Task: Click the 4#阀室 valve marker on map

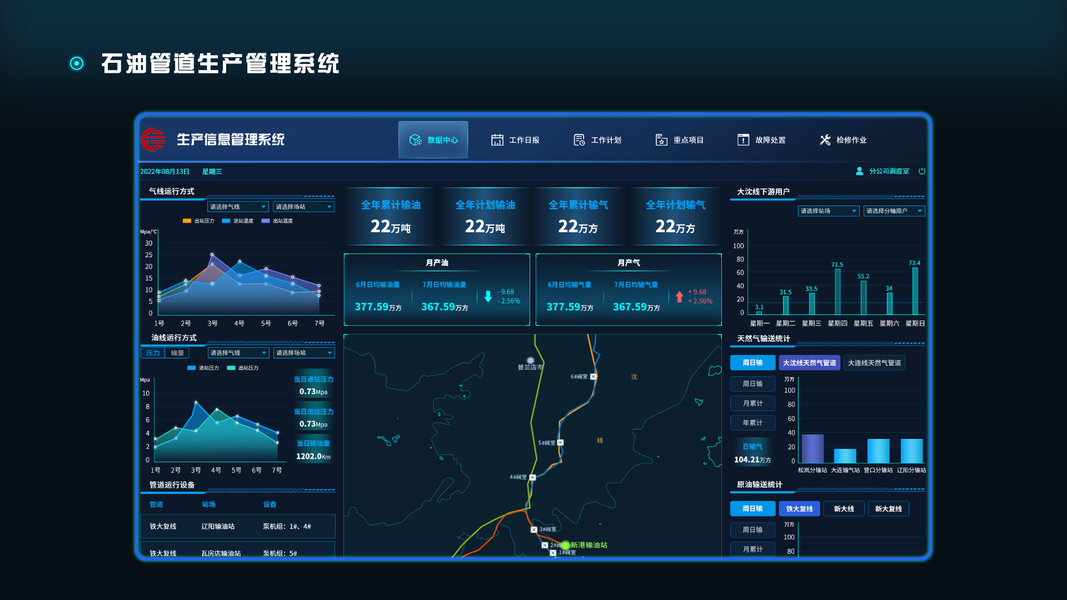Action: pyautogui.click(x=533, y=477)
